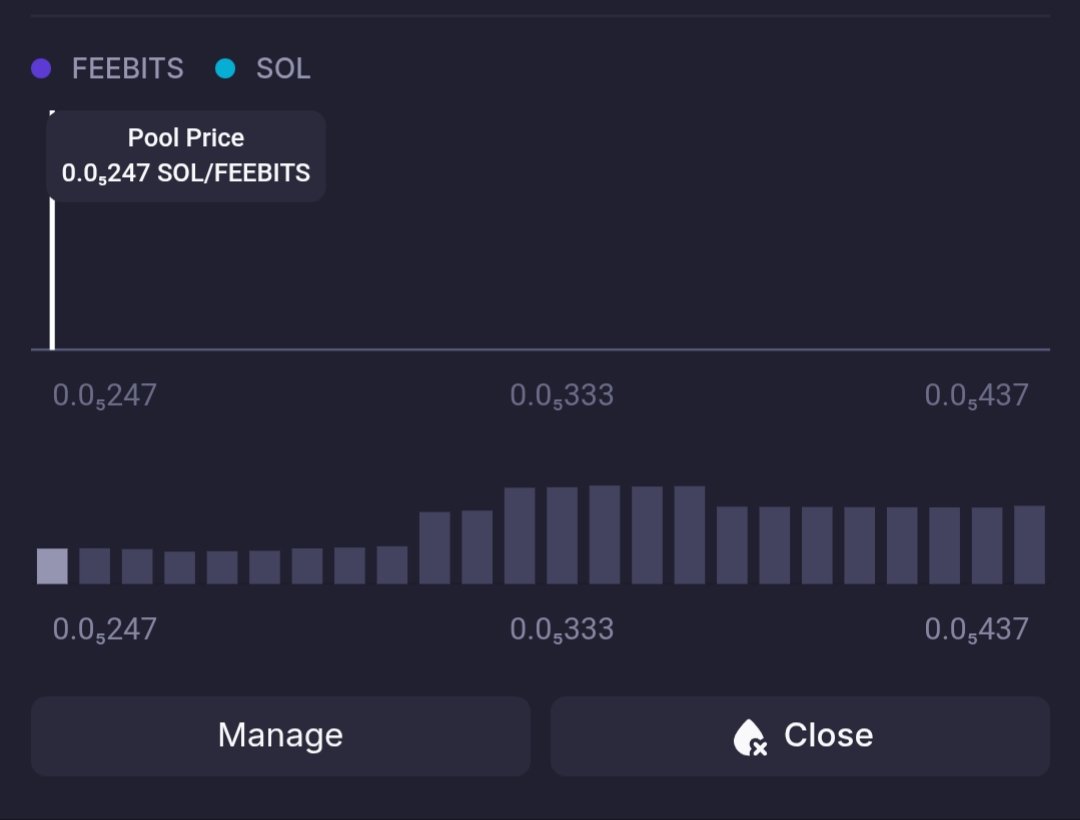Click the droplet-with-X icon on Close
Image resolution: width=1080 pixels, height=820 pixels.
coord(750,737)
